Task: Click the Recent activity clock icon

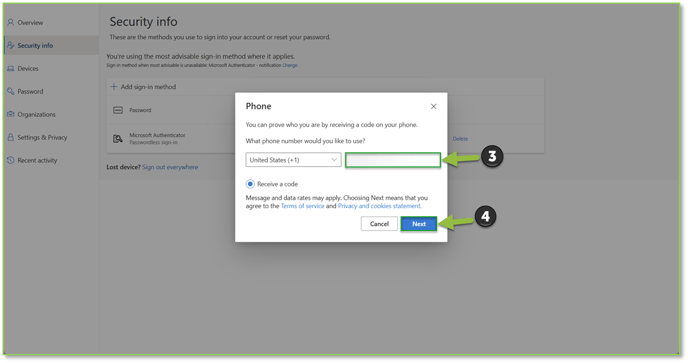Action: tap(11, 160)
